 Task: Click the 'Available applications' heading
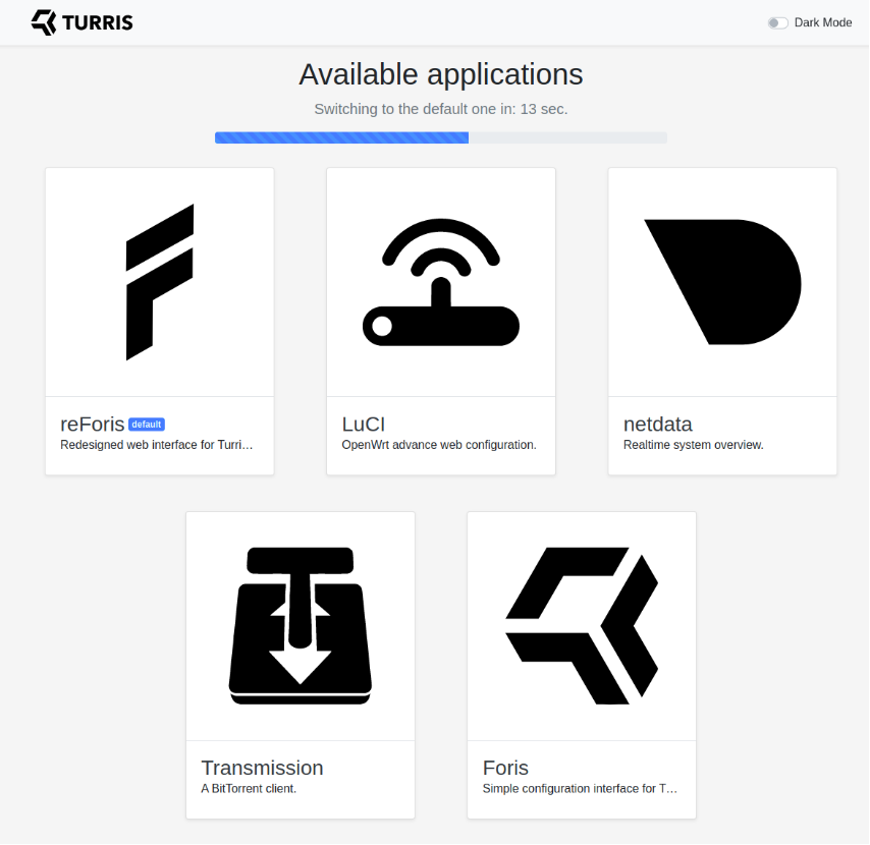pyautogui.click(x=441, y=74)
